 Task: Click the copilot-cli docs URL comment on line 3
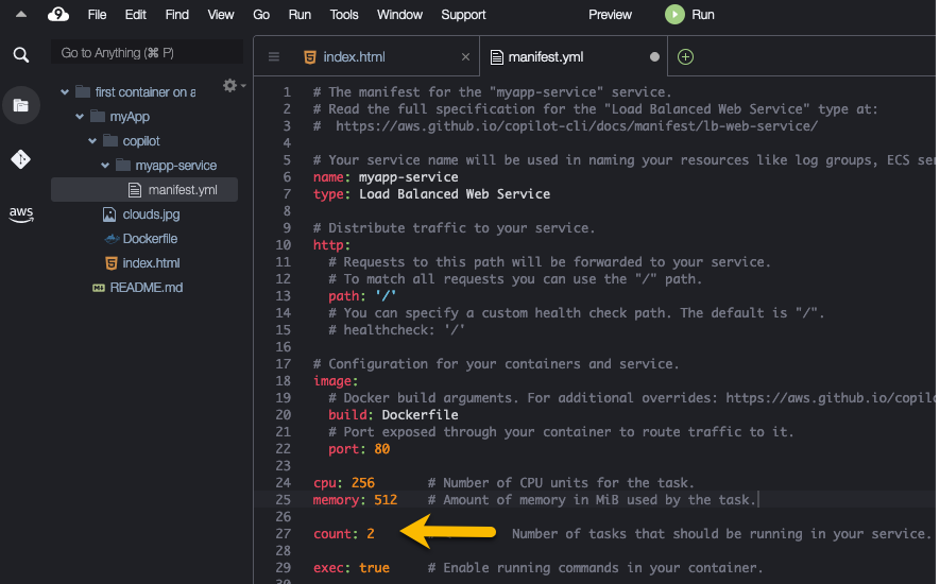tap(576, 126)
